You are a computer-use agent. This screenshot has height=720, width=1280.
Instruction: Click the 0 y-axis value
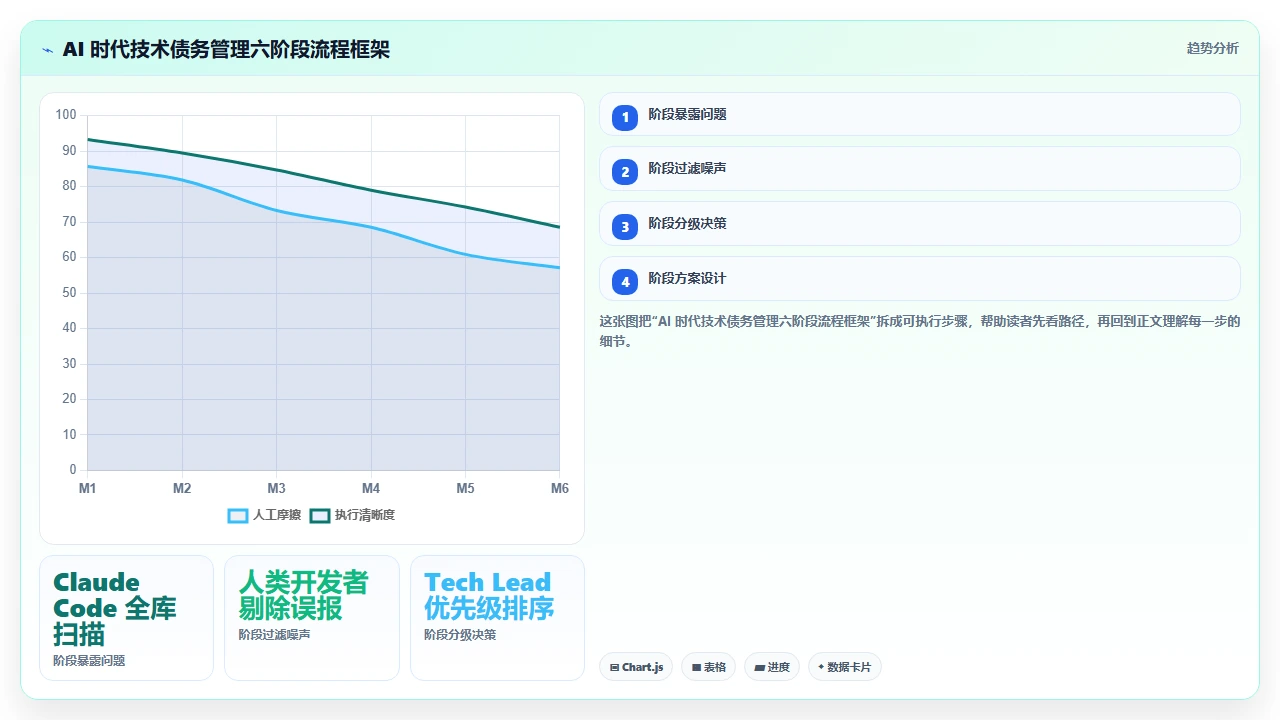pyautogui.click(x=73, y=470)
